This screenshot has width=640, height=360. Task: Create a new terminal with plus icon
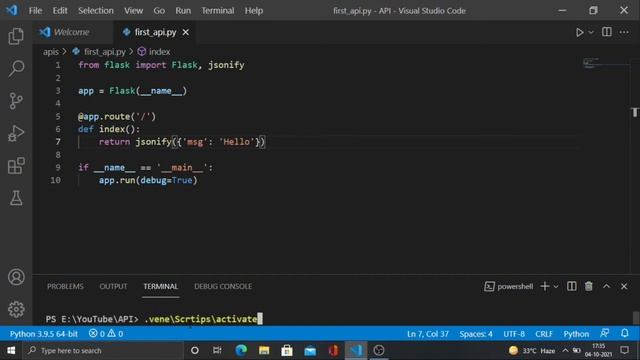click(544, 287)
